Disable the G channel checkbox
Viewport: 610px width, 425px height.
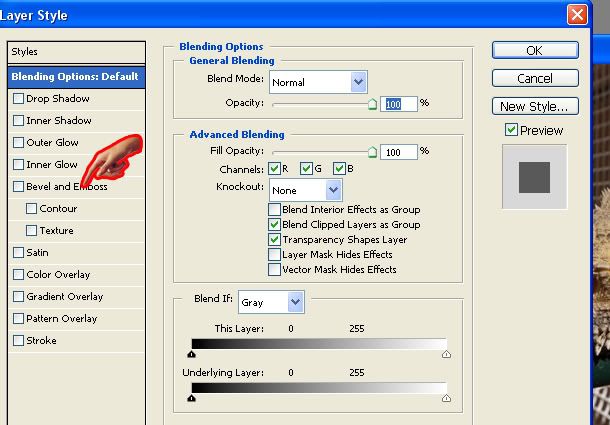tap(306, 169)
